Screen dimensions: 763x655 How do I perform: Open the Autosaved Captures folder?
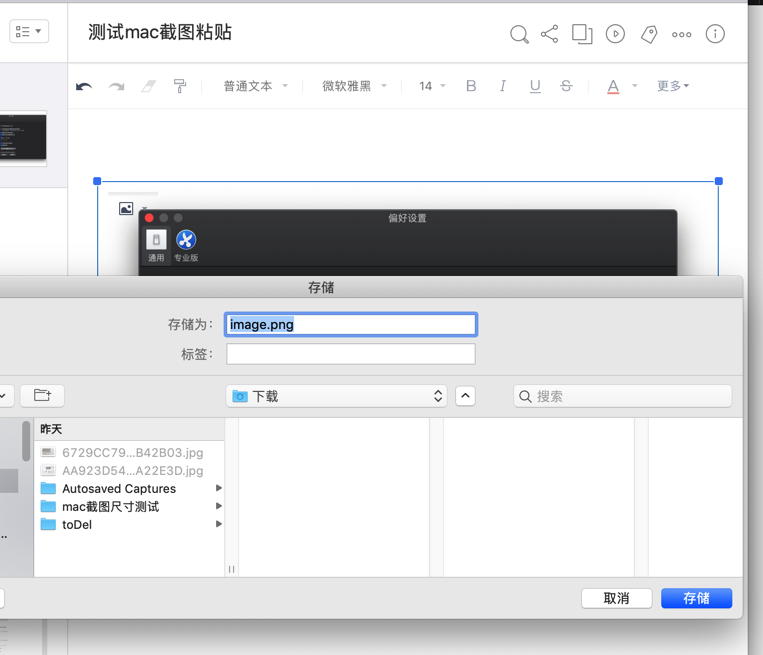coord(129,489)
